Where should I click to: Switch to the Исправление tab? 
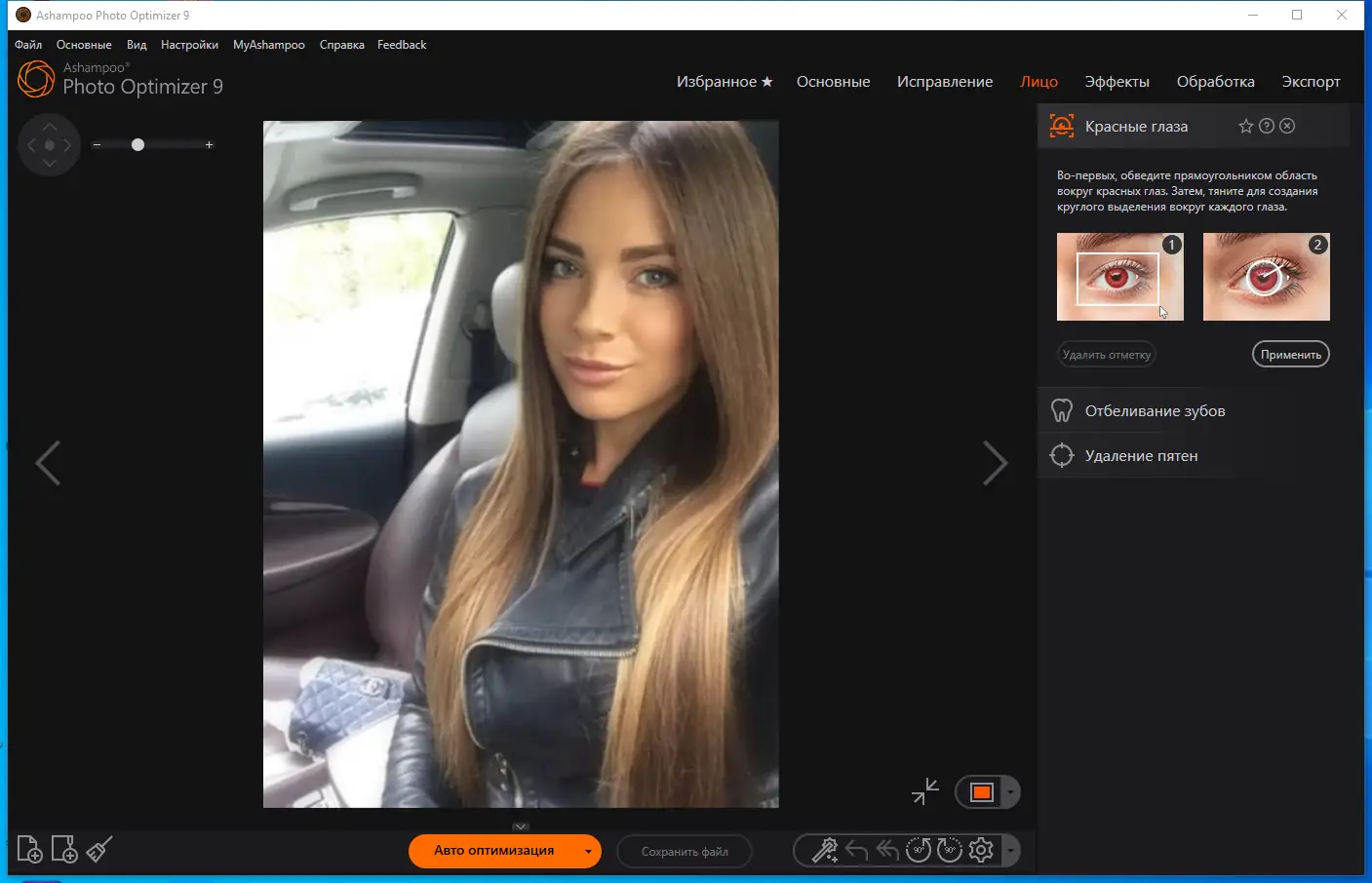pyautogui.click(x=945, y=82)
